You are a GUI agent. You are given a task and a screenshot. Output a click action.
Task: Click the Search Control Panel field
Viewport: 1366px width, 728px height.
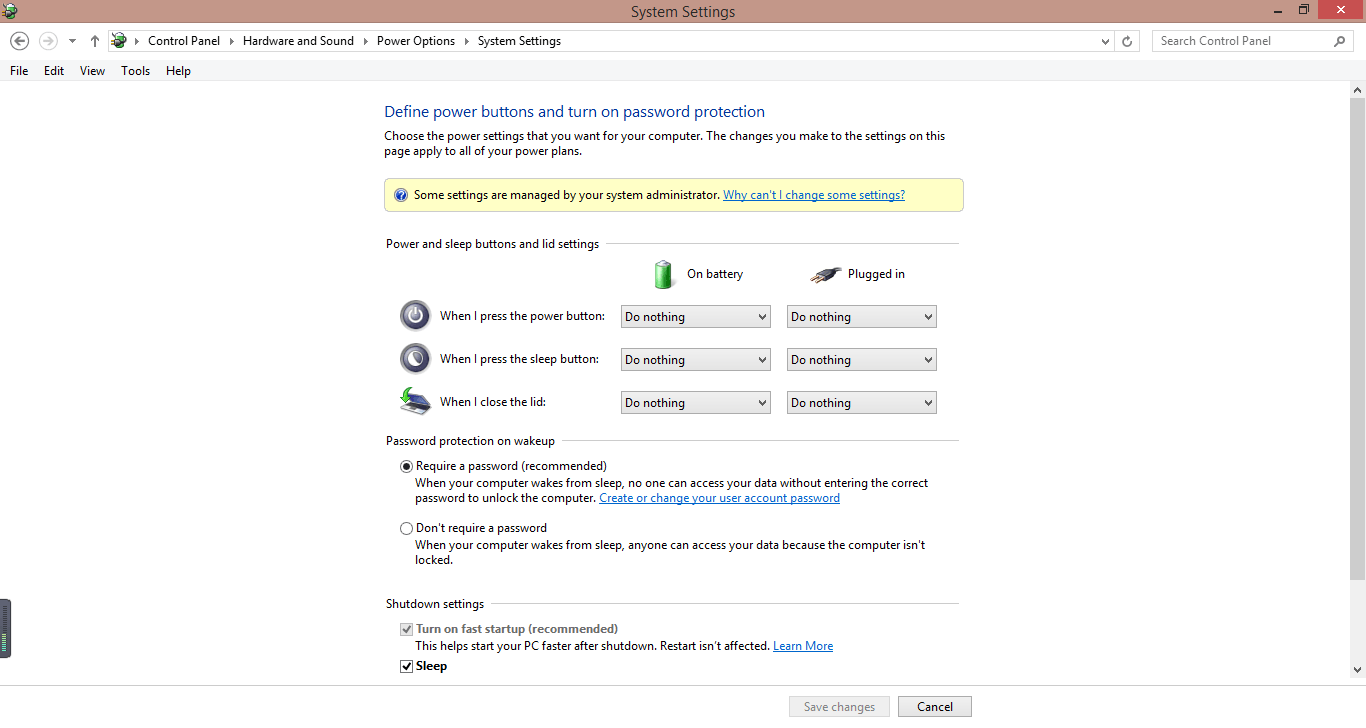click(1242, 41)
